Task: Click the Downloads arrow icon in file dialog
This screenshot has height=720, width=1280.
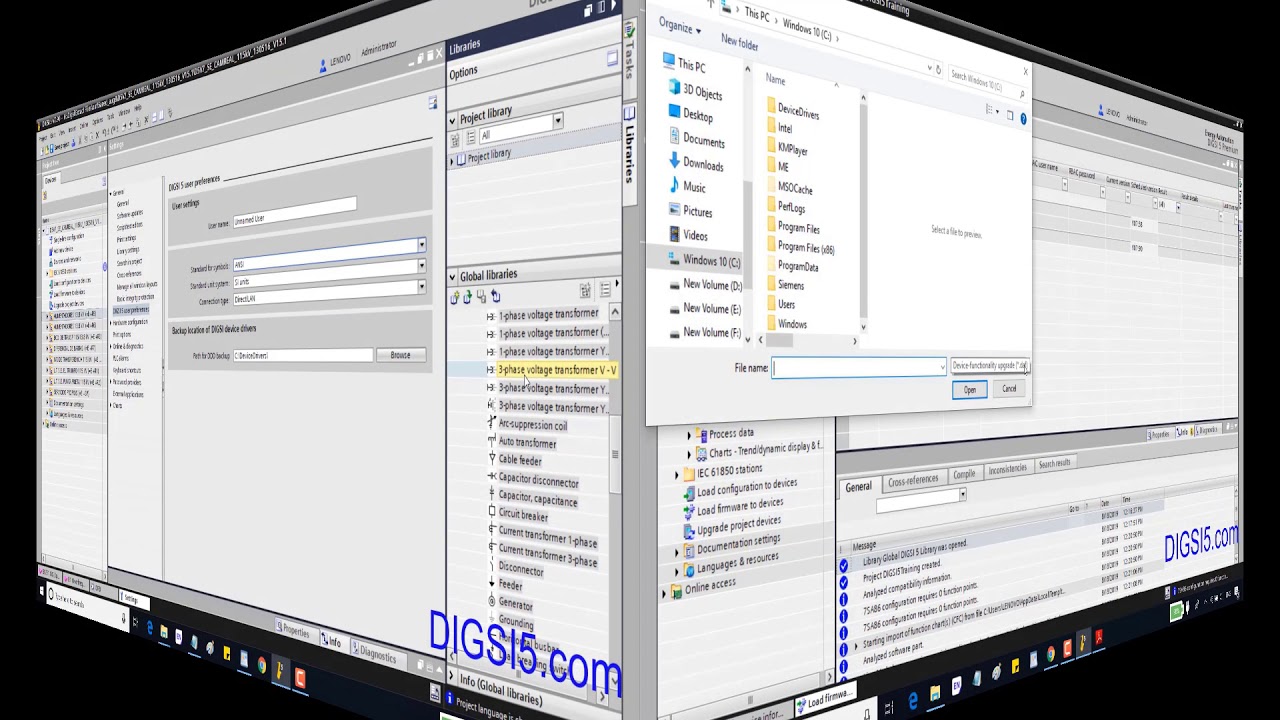Action: pyautogui.click(x=674, y=162)
